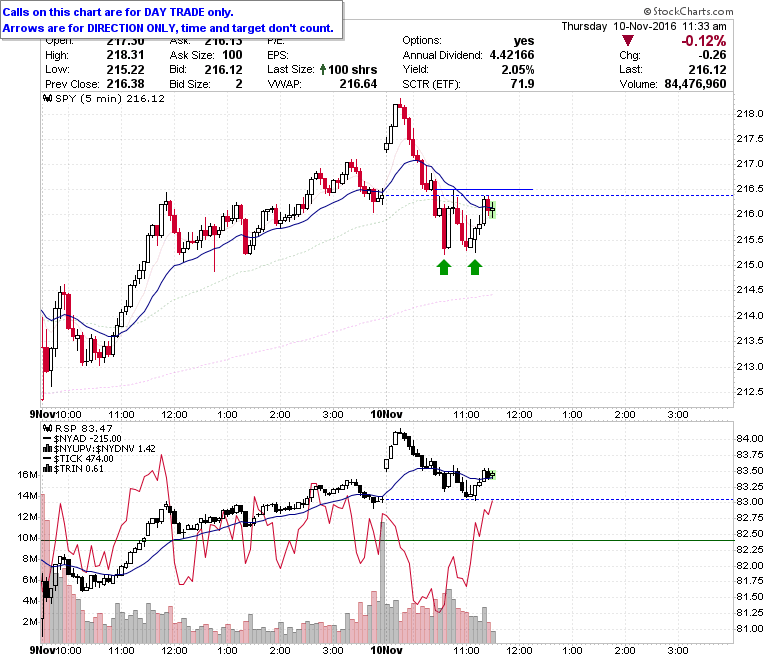This screenshot has width=780, height=659.
Task: Click the bar icon beside $TRIN 0.61
Action: tap(48, 469)
